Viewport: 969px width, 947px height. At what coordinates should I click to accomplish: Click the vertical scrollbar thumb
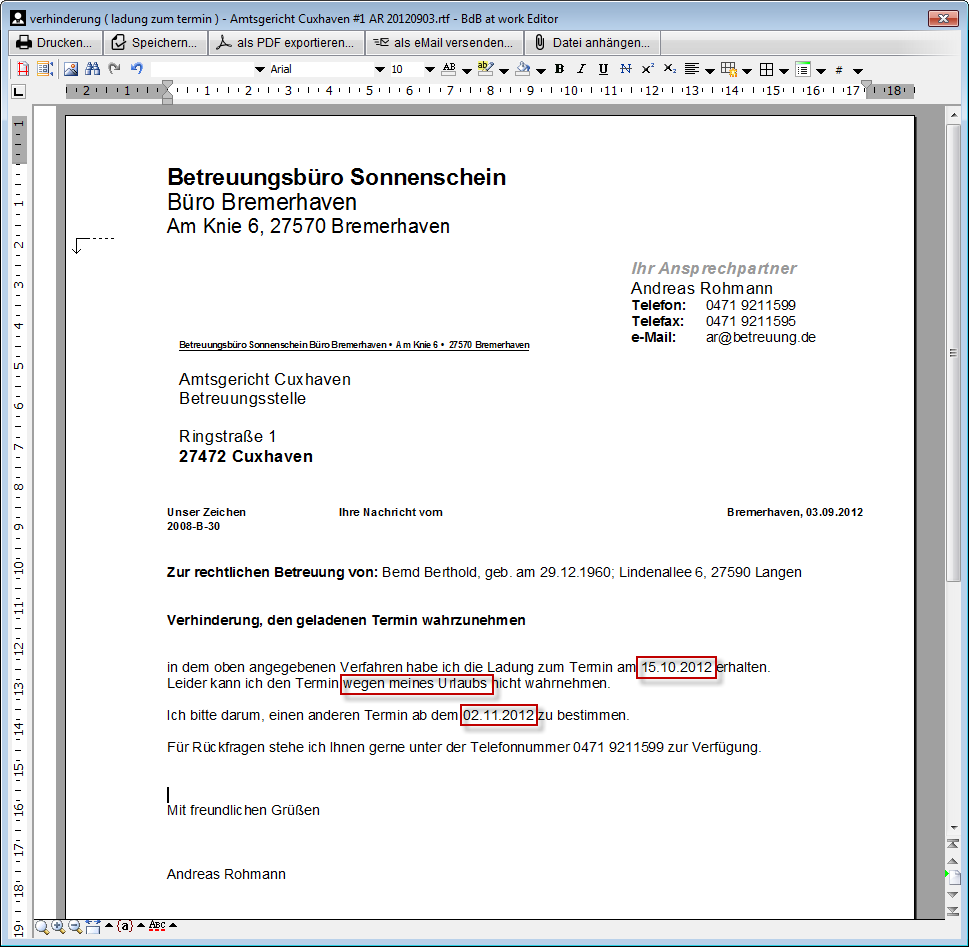[x=954, y=352]
